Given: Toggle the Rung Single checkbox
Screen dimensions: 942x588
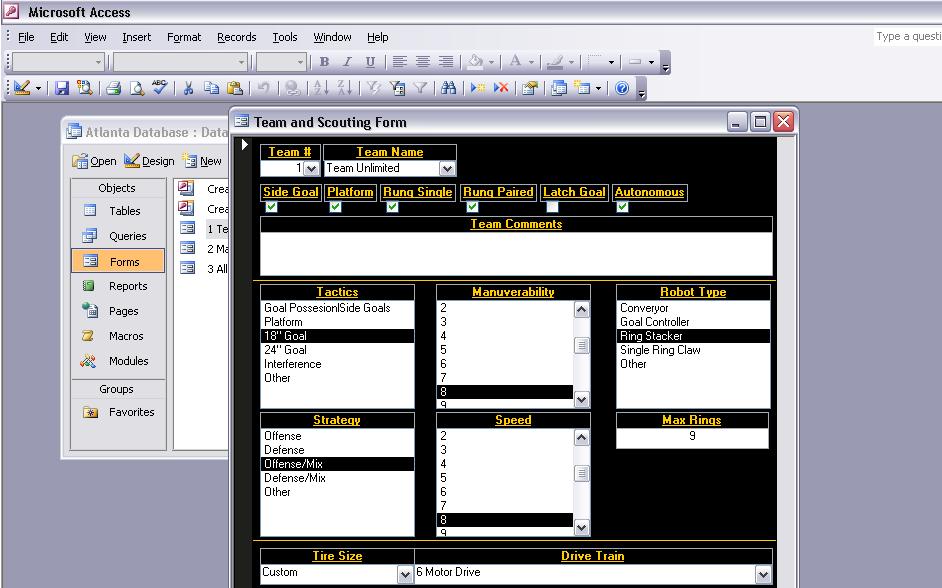Looking at the screenshot, I should point(392,207).
